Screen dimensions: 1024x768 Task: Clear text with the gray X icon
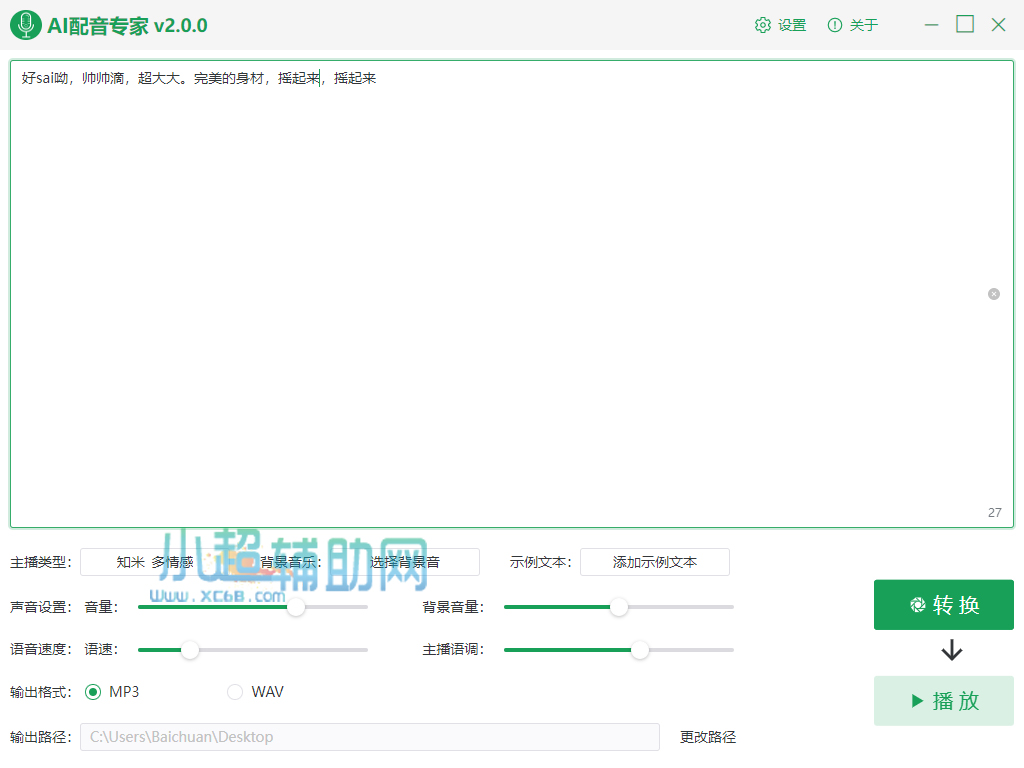coord(994,294)
